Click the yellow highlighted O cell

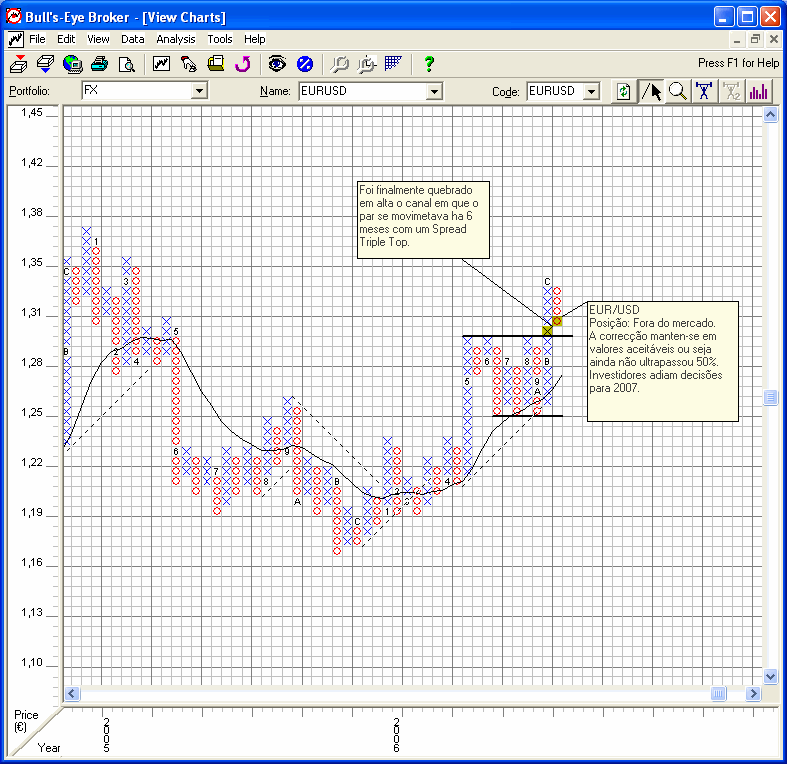pyautogui.click(x=557, y=321)
